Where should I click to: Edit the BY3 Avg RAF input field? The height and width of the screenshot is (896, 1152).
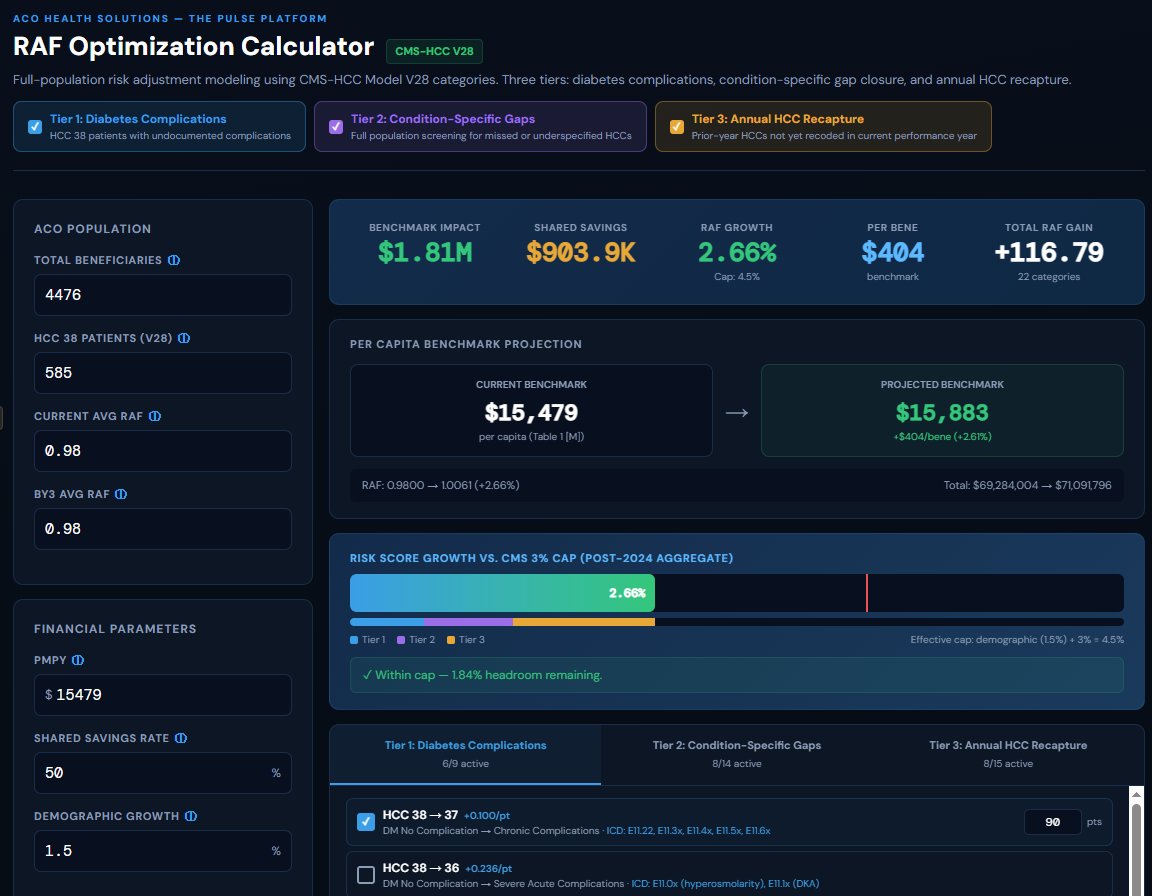point(162,529)
